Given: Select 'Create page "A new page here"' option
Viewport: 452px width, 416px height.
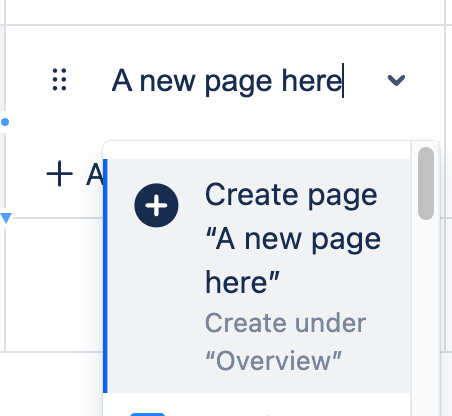Looking at the screenshot, I should [257, 276].
